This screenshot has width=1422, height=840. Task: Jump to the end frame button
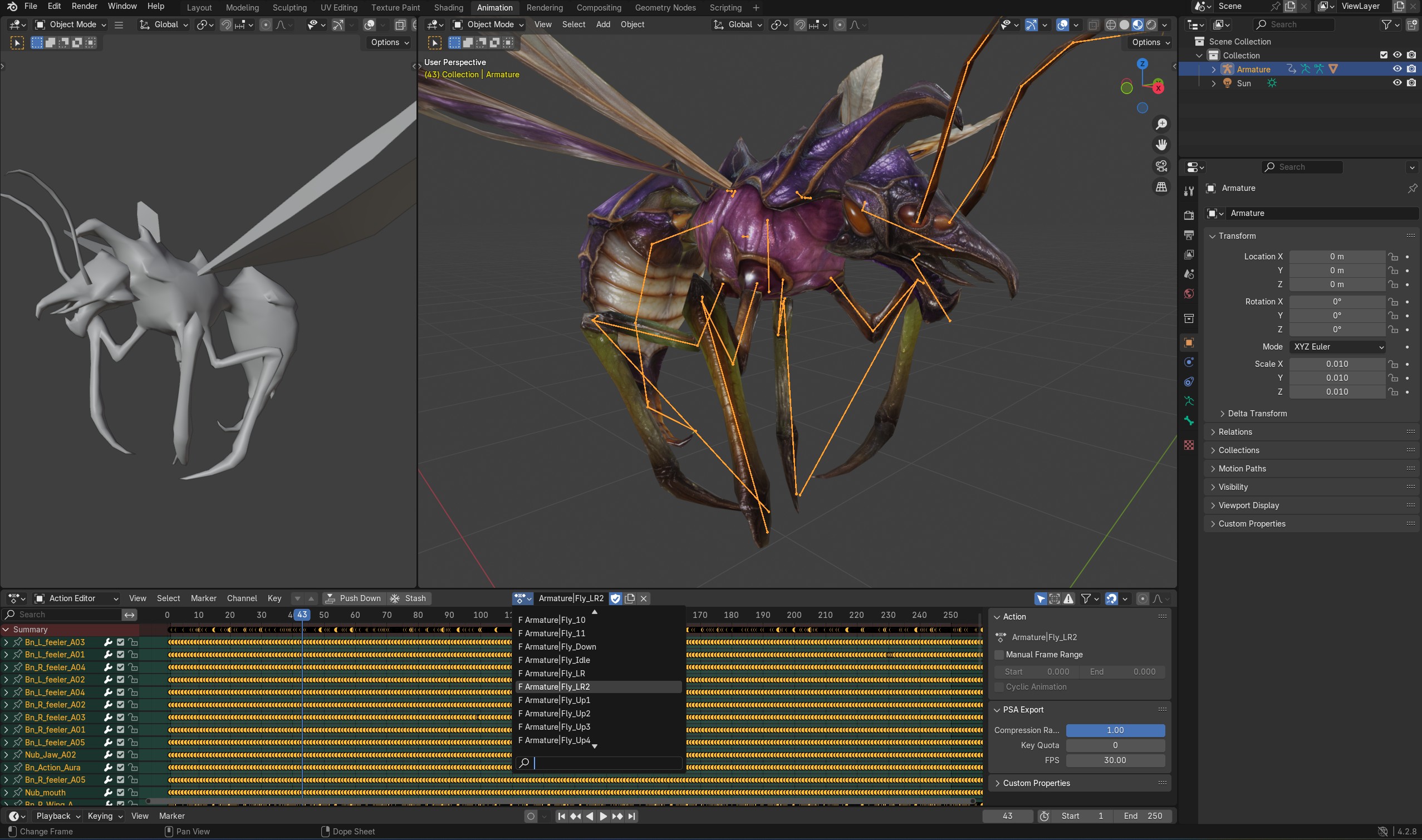tap(632, 816)
